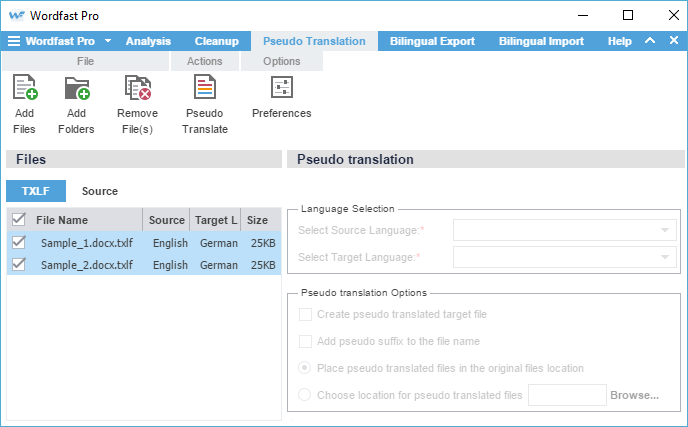Click the Remove File(s) icon
This screenshot has width=688, height=427.
pyautogui.click(x=137, y=90)
